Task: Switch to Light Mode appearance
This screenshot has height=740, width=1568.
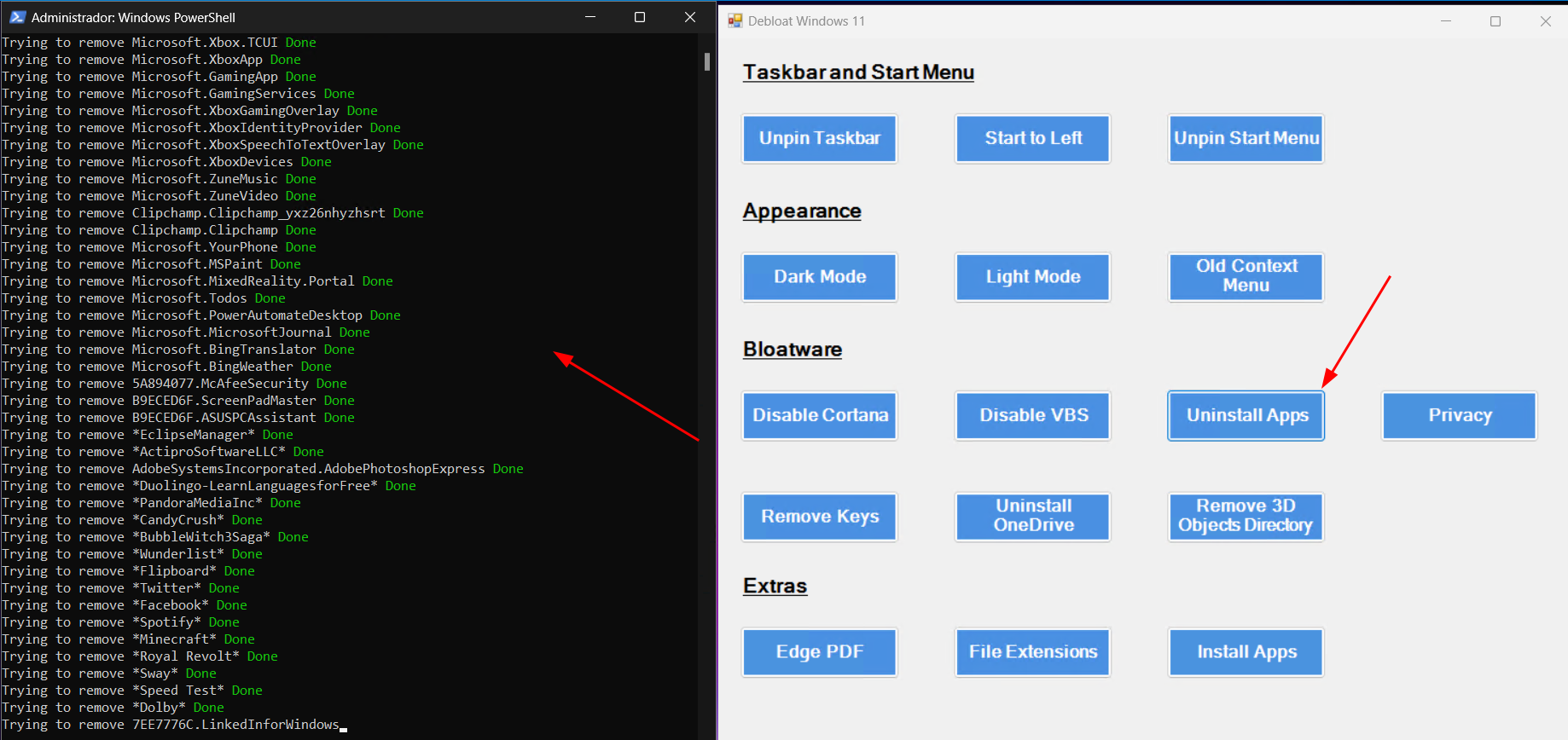Action: pyautogui.click(x=1032, y=277)
